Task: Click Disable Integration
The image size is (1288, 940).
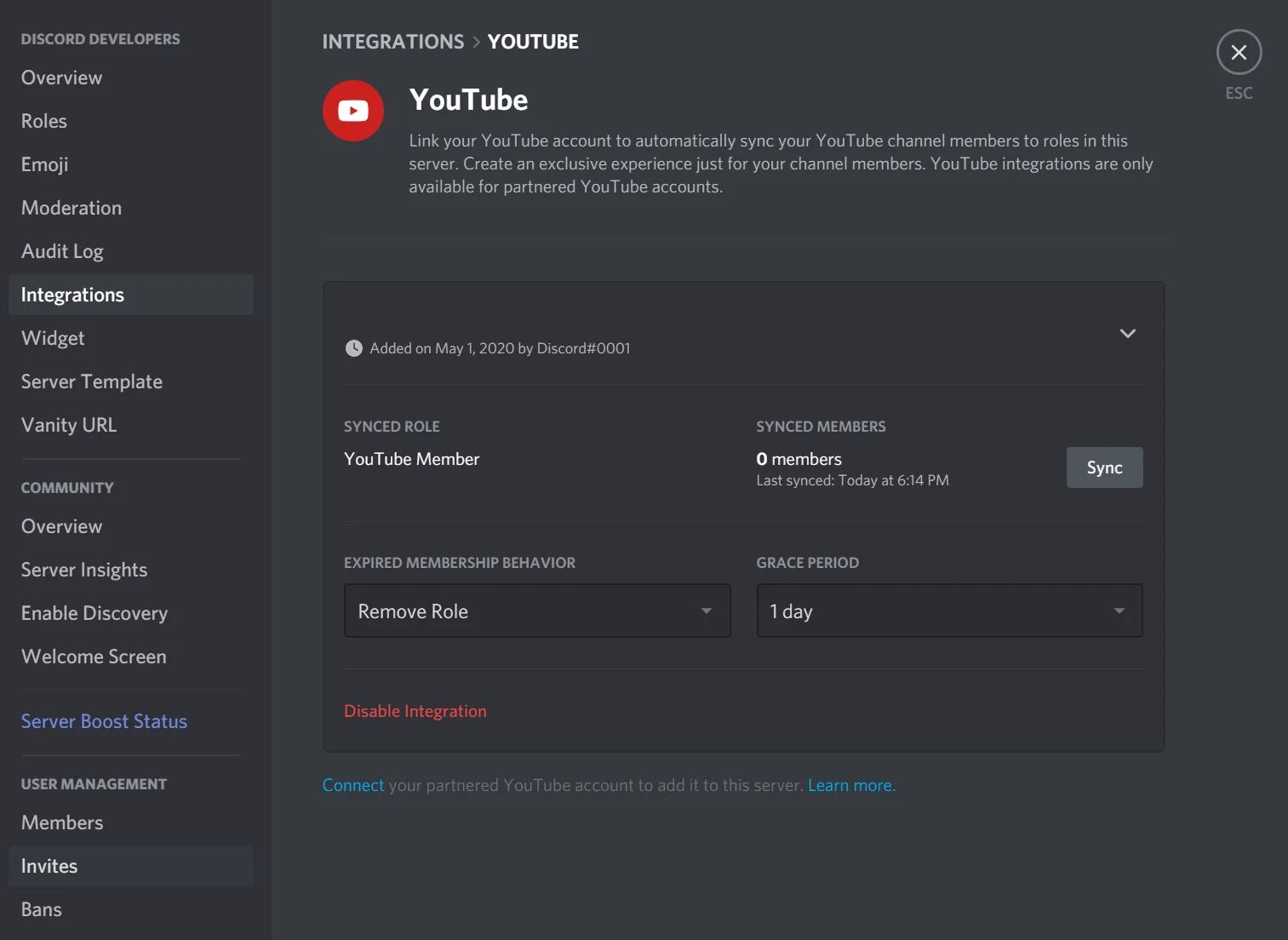Action: 415,710
